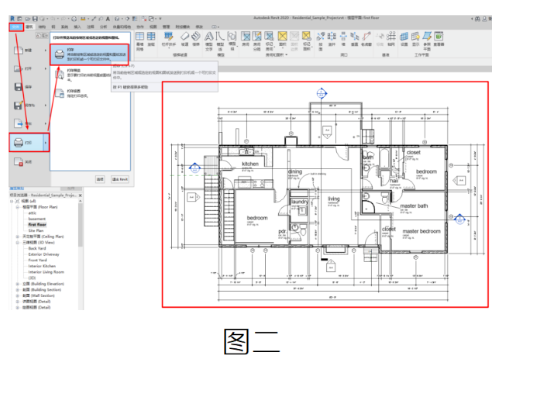The height and width of the screenshot is (395, 547).
Task: Select the Print command in the submenu
Action: (x=89, y=54)
